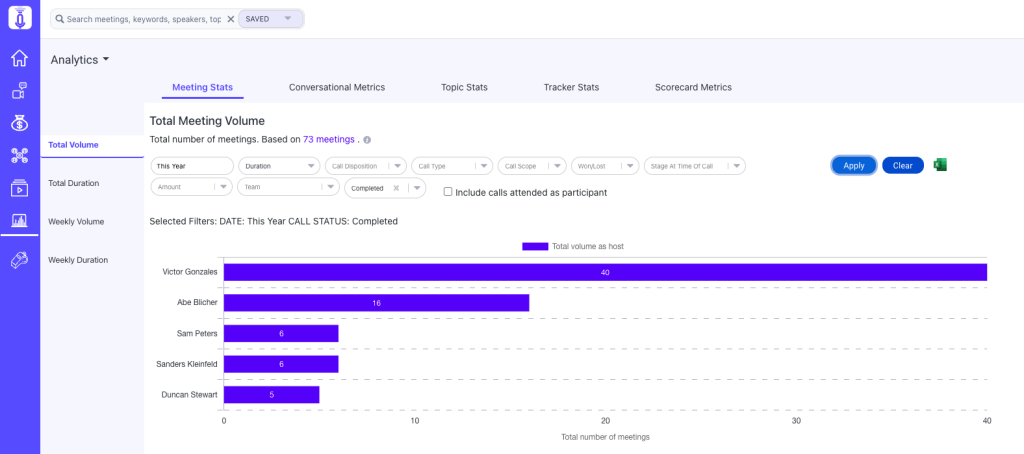
Task: Open the Stage At Time Of Call dropdown
Action: pyautogui.click(x=695, y=166)
